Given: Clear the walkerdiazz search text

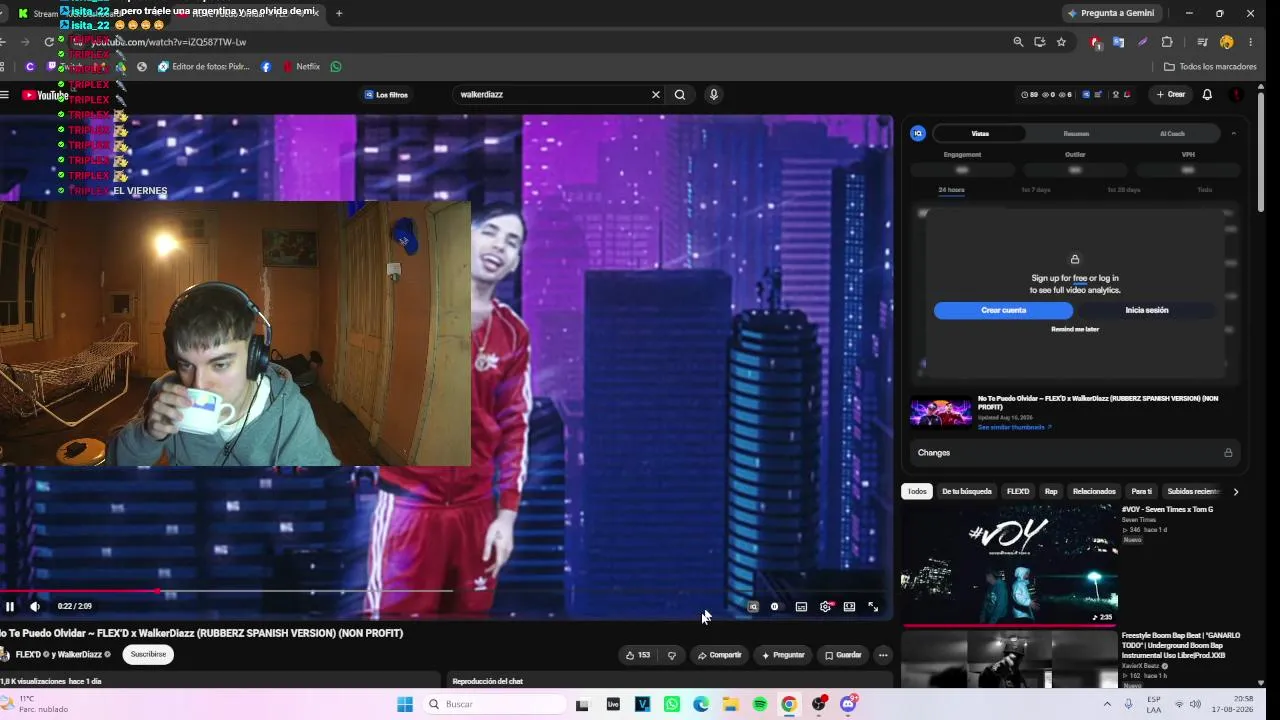Looking at the screenshot, I should click(656, 94).
